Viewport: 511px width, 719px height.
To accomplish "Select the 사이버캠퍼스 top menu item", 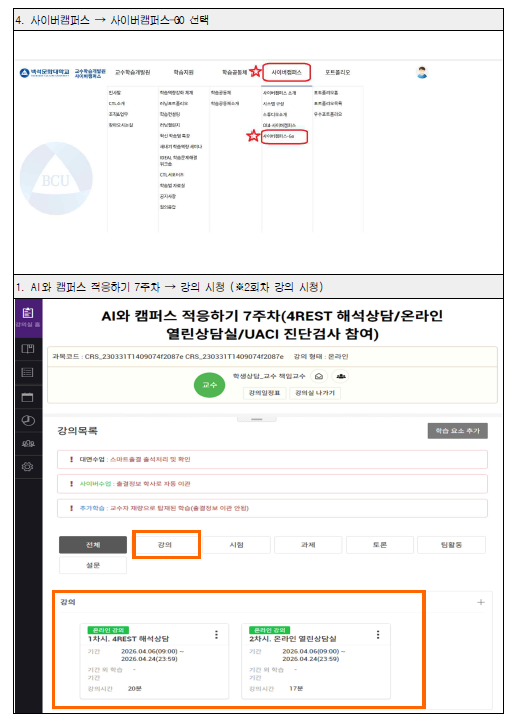I will (287, 72).
